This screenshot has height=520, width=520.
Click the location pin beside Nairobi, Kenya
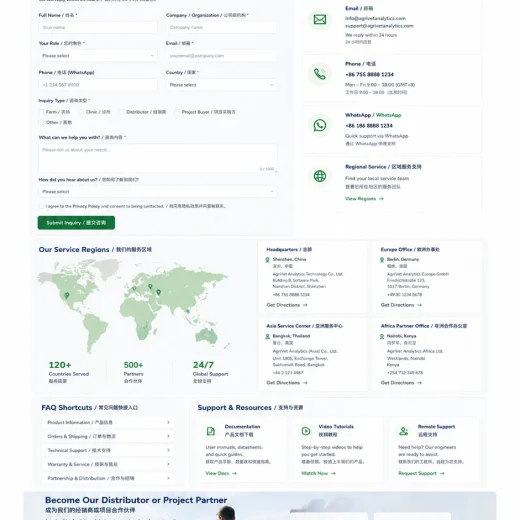pyautogui.click(x=382, y=336)
